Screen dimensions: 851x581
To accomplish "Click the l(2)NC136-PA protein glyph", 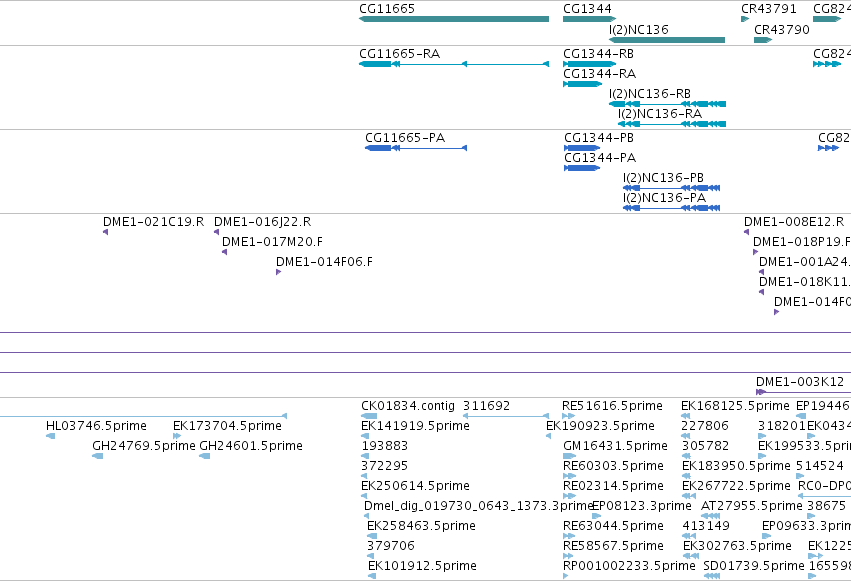I will tap(671, 208).
